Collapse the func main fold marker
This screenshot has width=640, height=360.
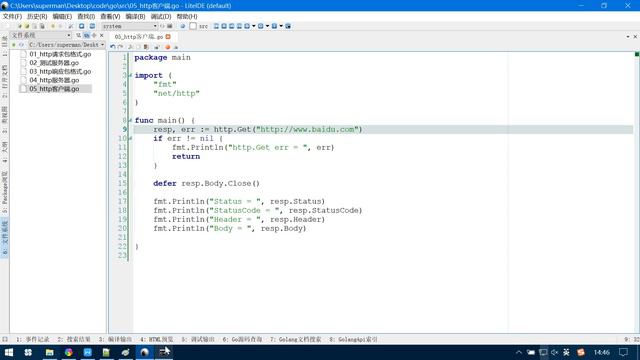coord(131,120)
